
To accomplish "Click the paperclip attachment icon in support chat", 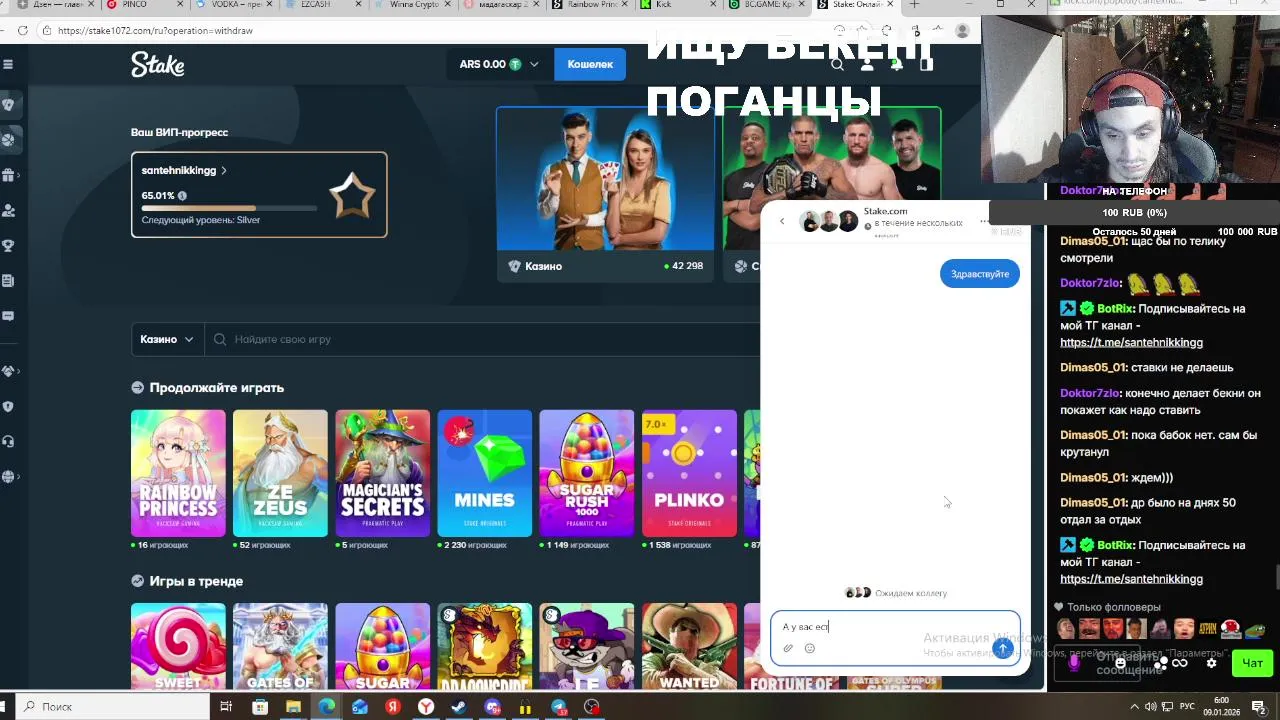I will (788, 648).
